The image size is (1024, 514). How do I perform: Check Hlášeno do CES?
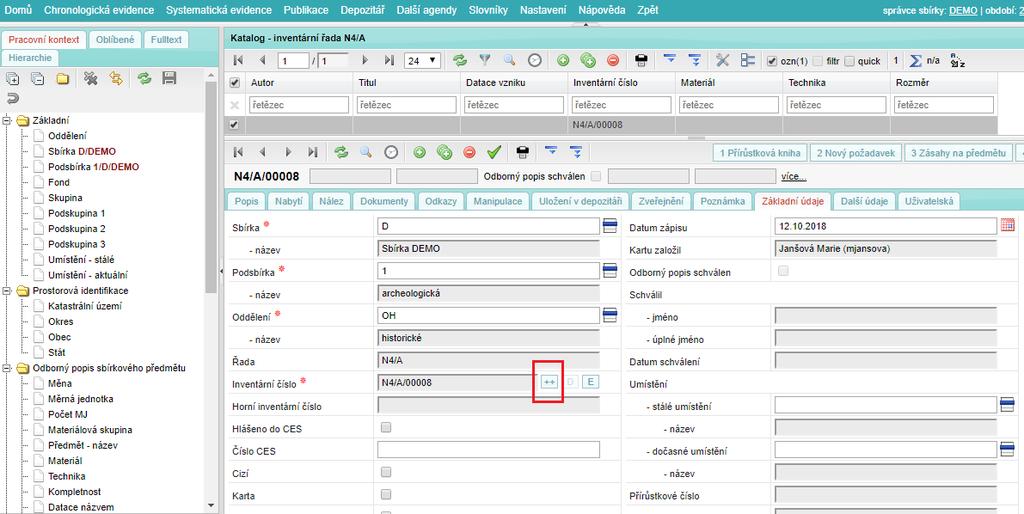pos(386,428)
